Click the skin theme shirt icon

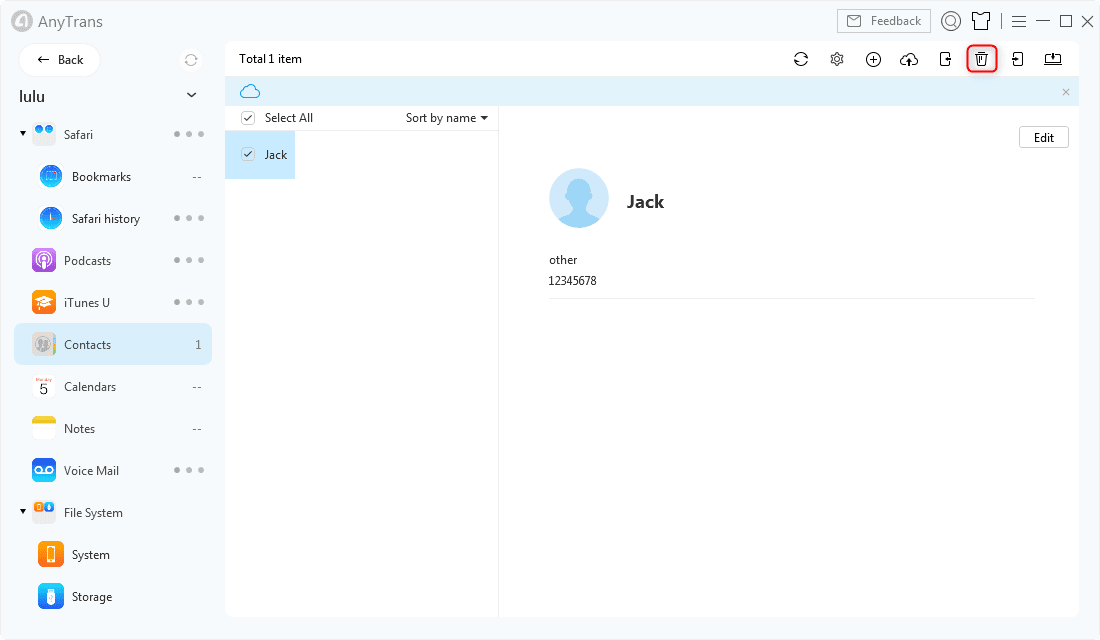pos(981,21)
